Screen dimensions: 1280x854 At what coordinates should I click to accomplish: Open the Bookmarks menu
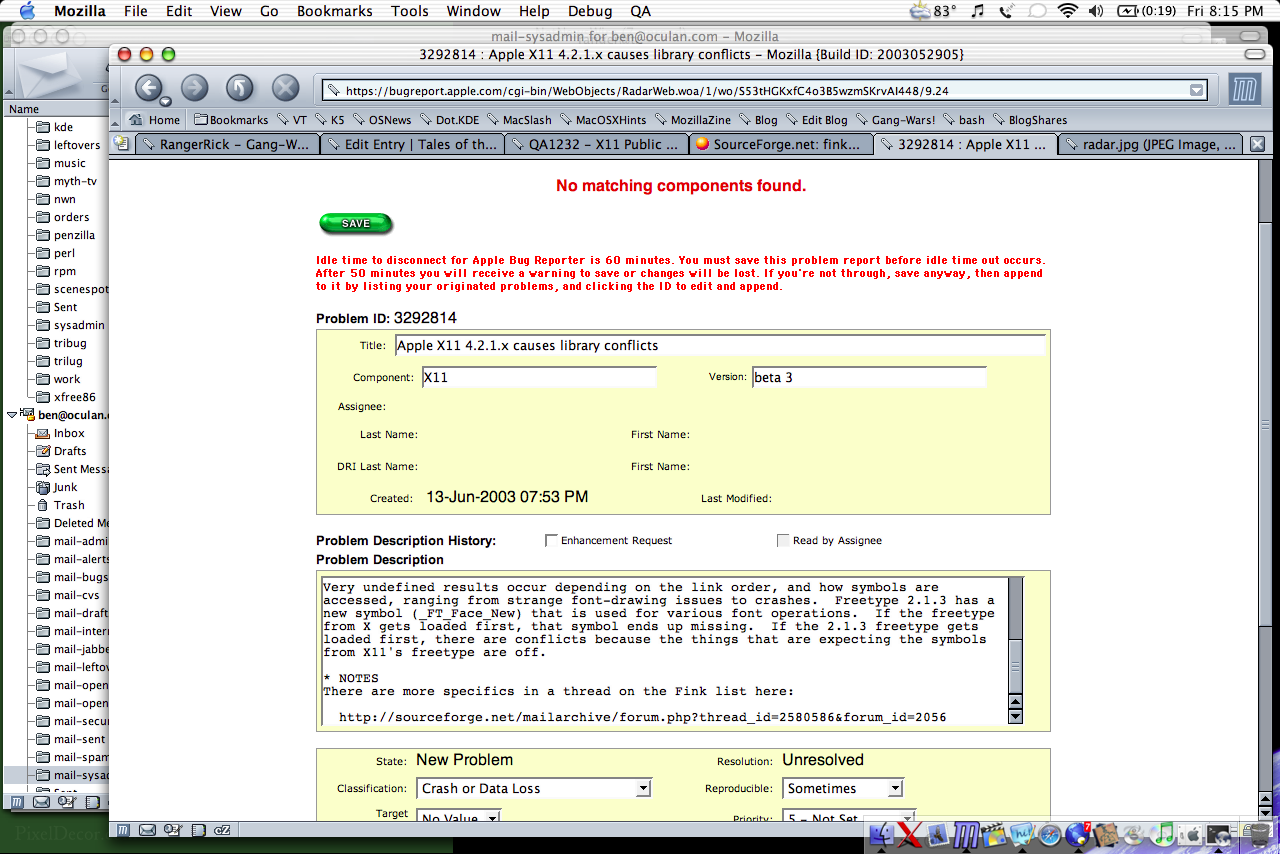334,11
